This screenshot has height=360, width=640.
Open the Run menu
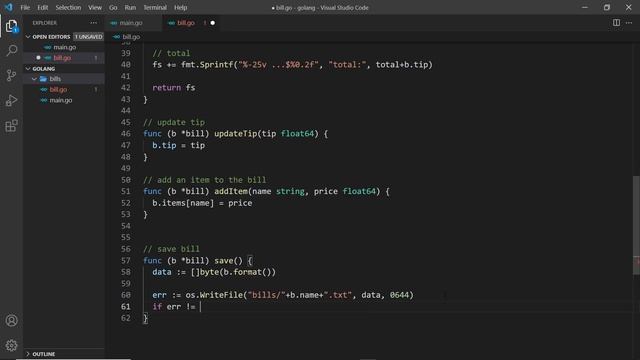130,7
